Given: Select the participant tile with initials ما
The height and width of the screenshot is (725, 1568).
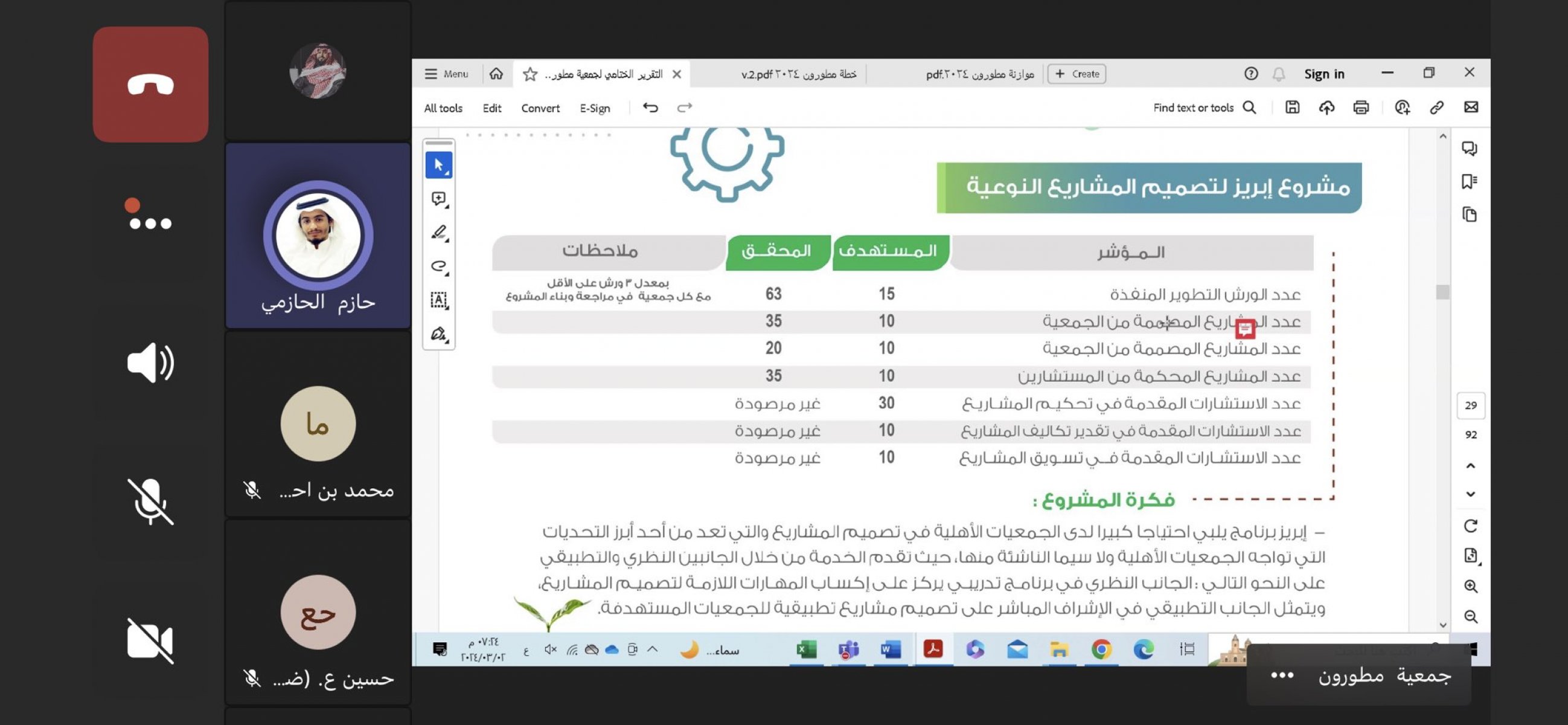Looking at the screenshot, I should [318, 425].
